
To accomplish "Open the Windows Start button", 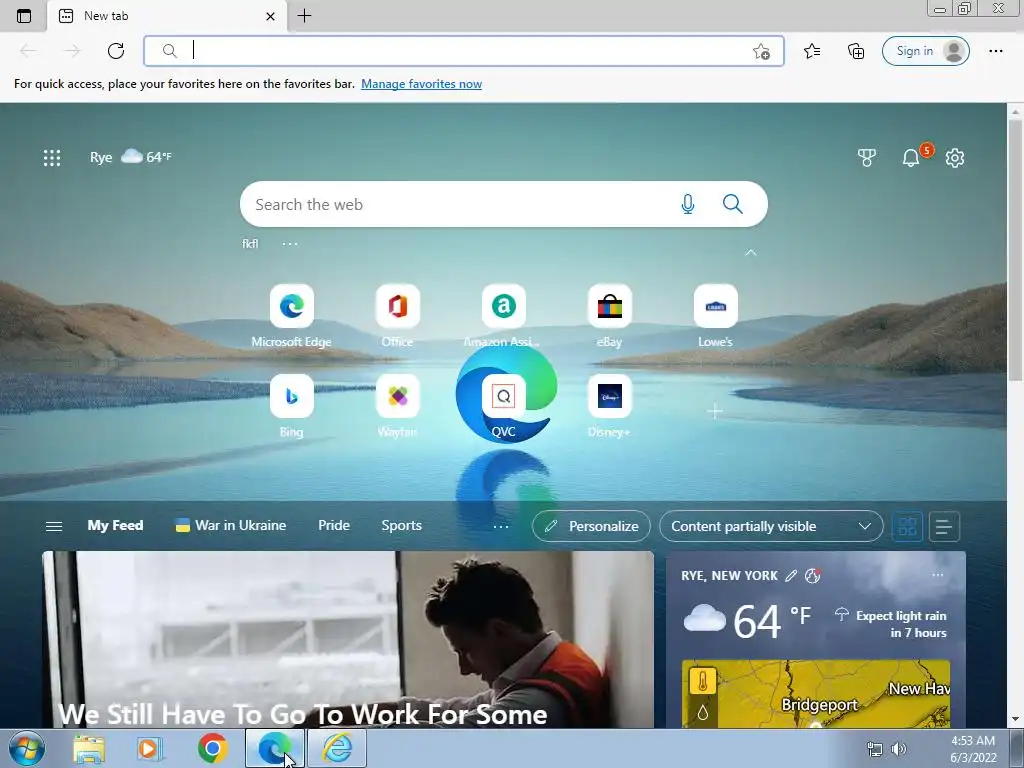I will [x=27, y=748].
